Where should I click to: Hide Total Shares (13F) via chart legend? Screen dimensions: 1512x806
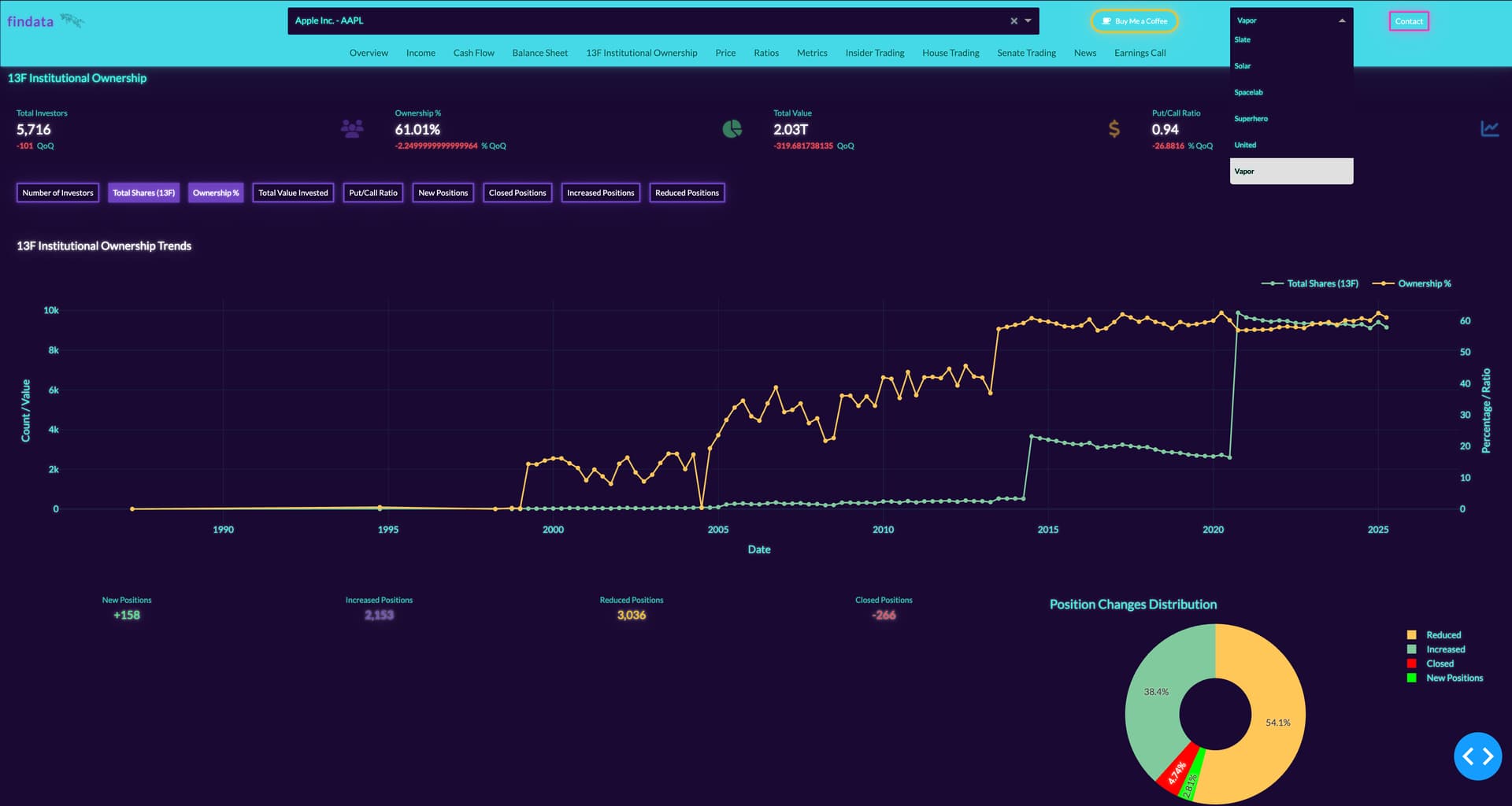[1310, 283]
